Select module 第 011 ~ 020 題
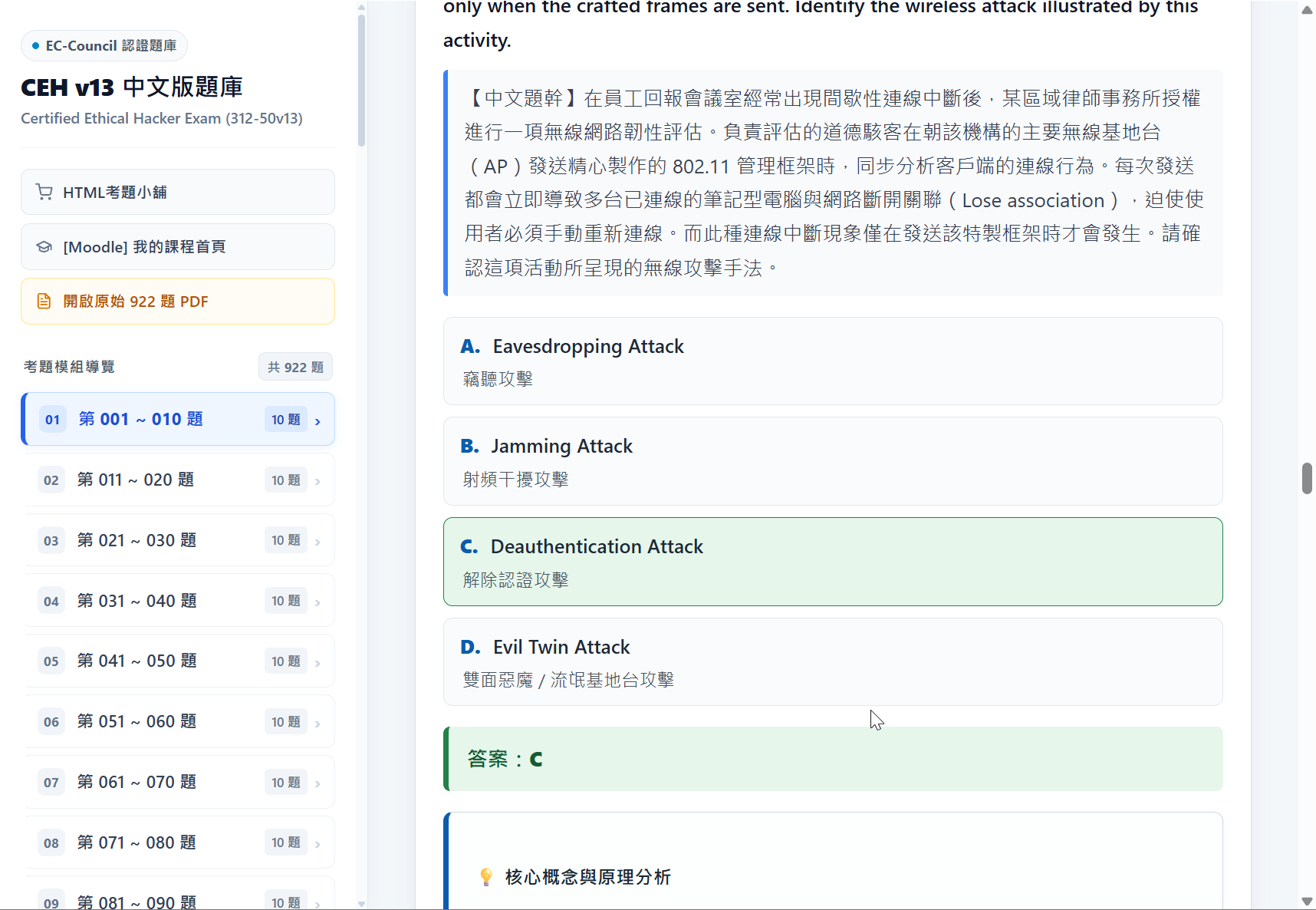The image size is (1316, 910). 179,480
